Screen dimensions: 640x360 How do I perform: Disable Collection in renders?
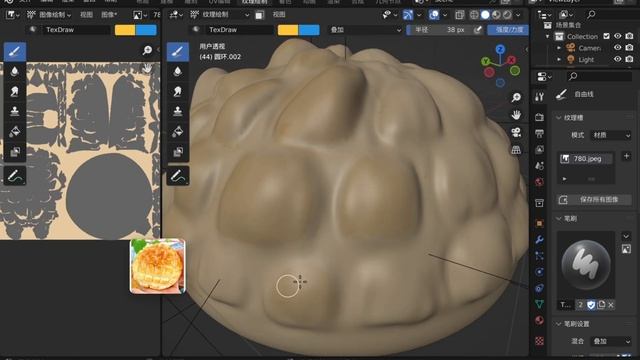tap(629, 36)
